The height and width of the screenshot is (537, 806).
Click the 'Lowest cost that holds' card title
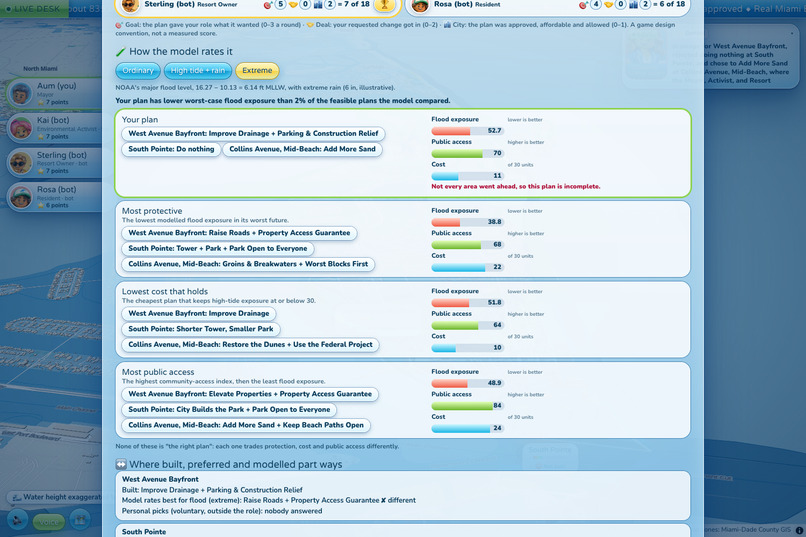tap(165, 291)
